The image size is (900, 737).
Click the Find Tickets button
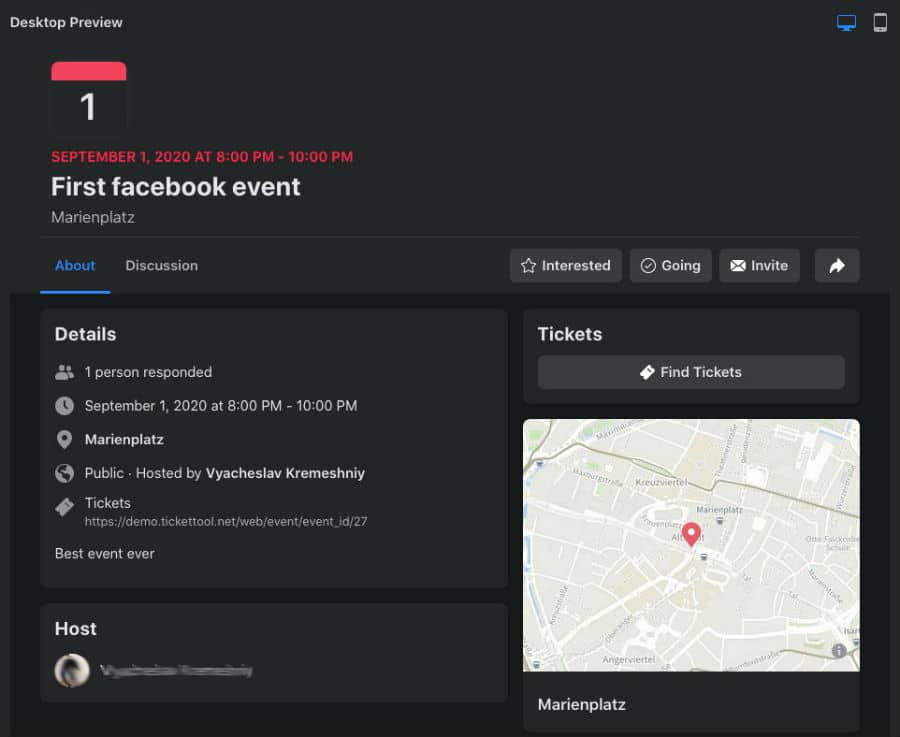pyautogui.click(x=691, y=372)
